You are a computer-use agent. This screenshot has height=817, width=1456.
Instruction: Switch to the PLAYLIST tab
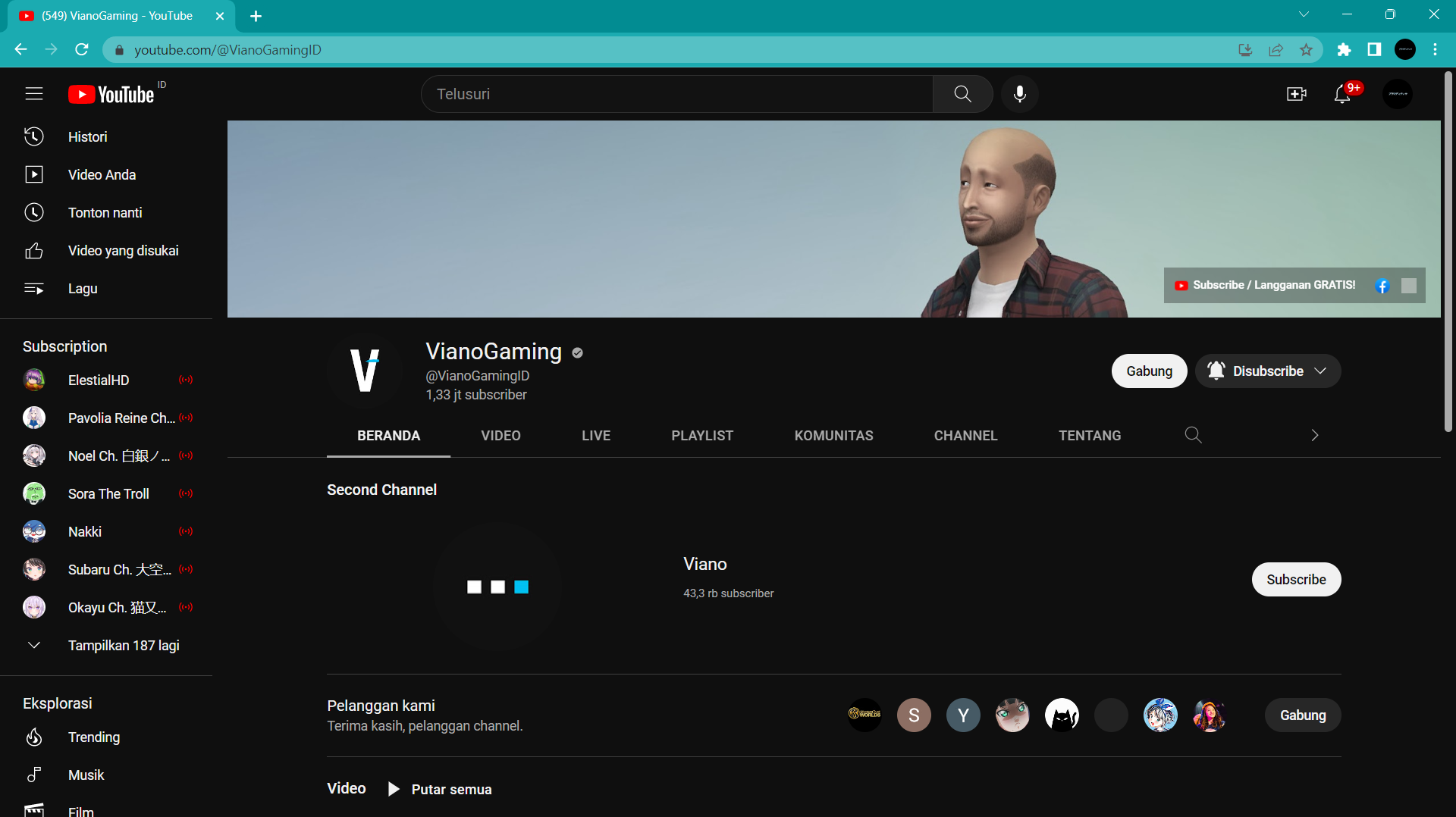point(702,436)
